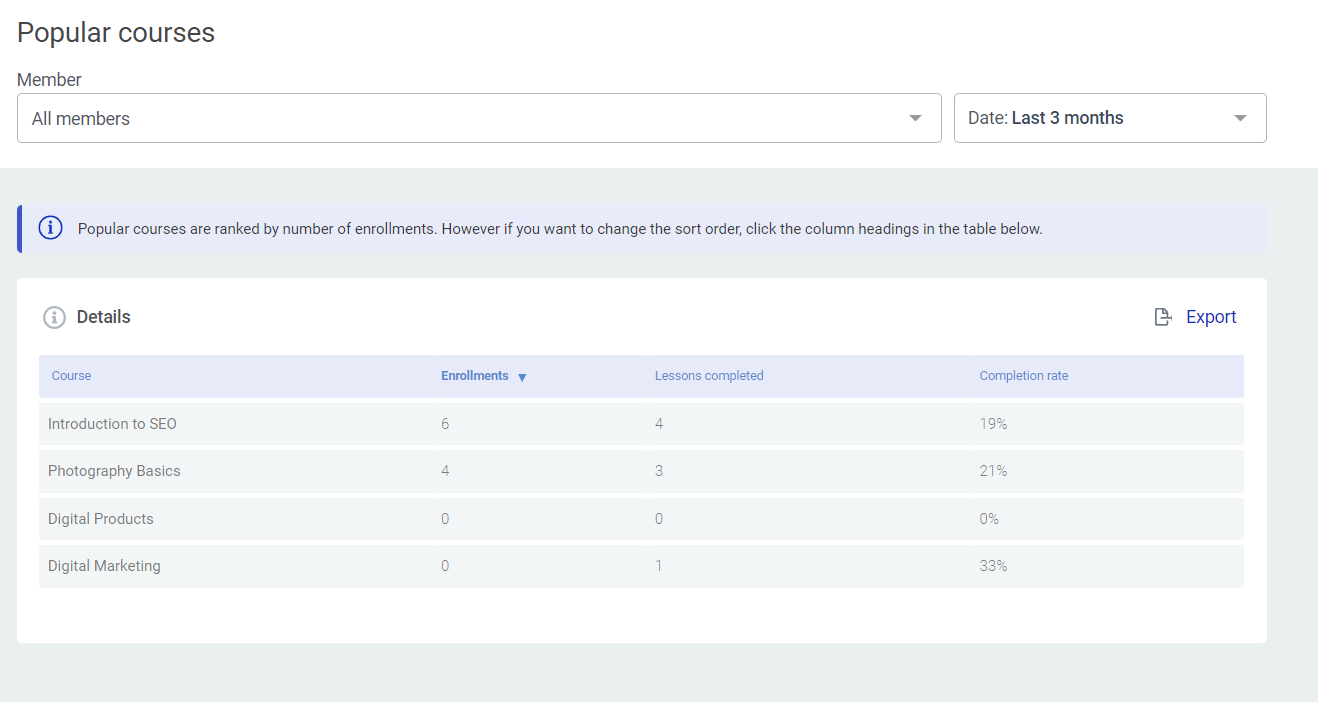The height and width of the screenshot is (702, 1318).
Task: Click the Member dropdown caret arrow
Action: 915,118
